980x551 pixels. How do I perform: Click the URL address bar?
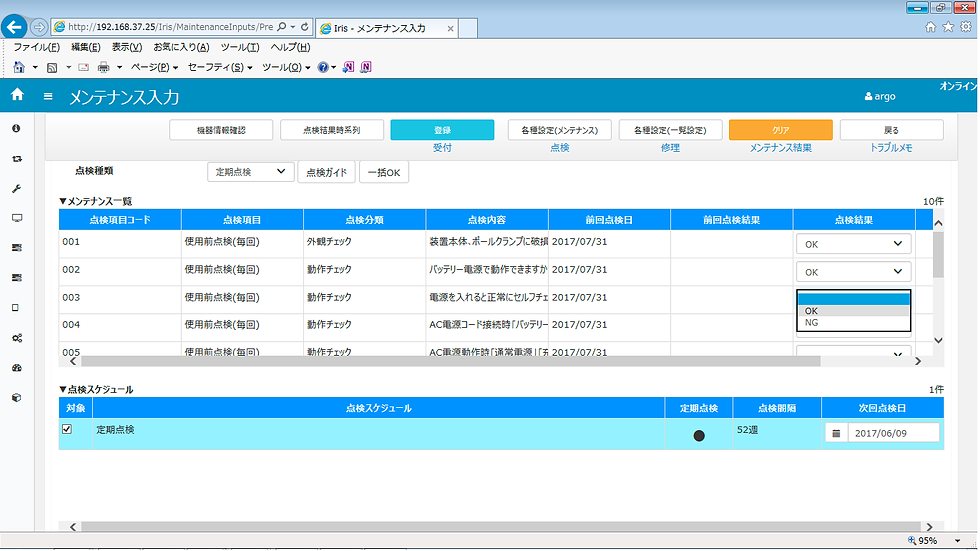tap(169, 27)
